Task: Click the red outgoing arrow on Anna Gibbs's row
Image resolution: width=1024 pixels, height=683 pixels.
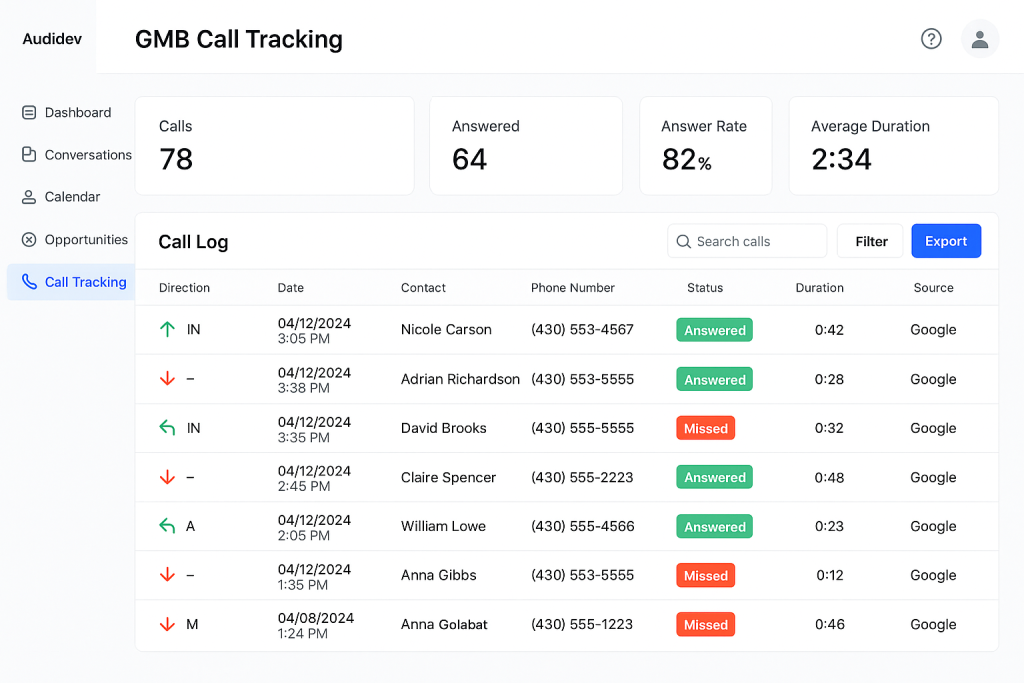Action: point(167,575)
